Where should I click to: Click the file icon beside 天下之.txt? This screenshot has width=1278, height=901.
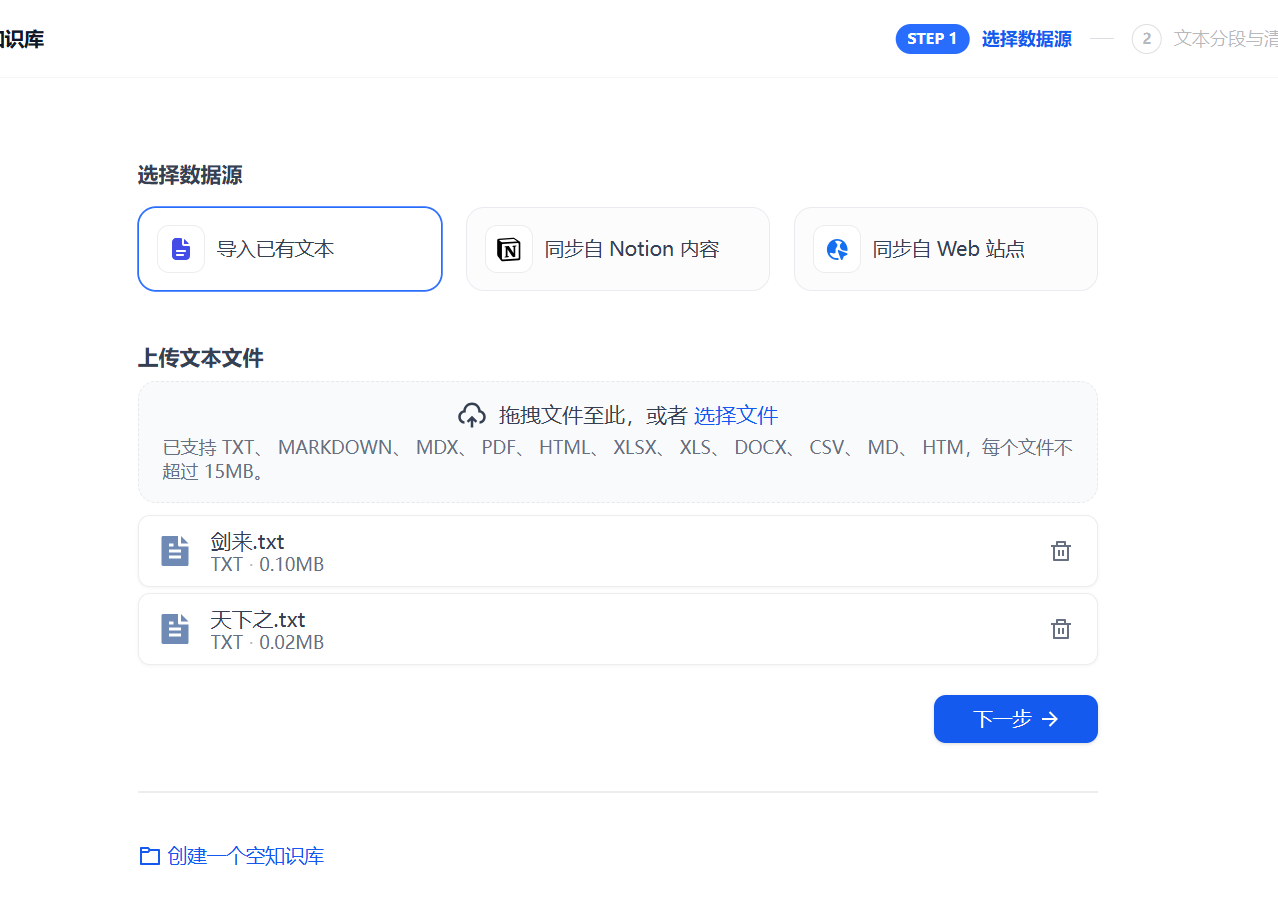click(x=175, y=629)
